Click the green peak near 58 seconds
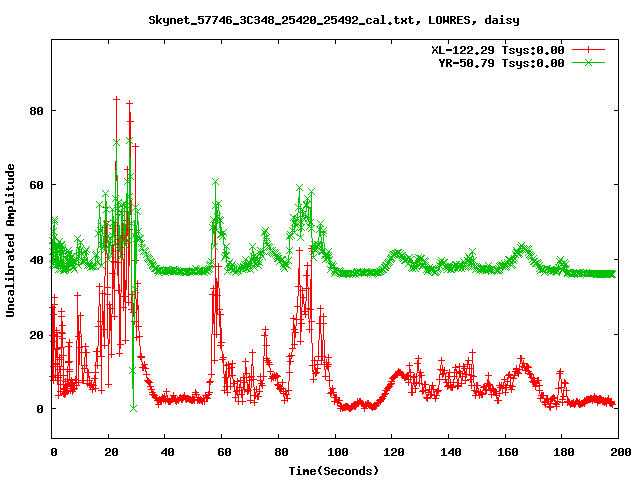This screenshot has width=640, height=480. tap(216, 182)
